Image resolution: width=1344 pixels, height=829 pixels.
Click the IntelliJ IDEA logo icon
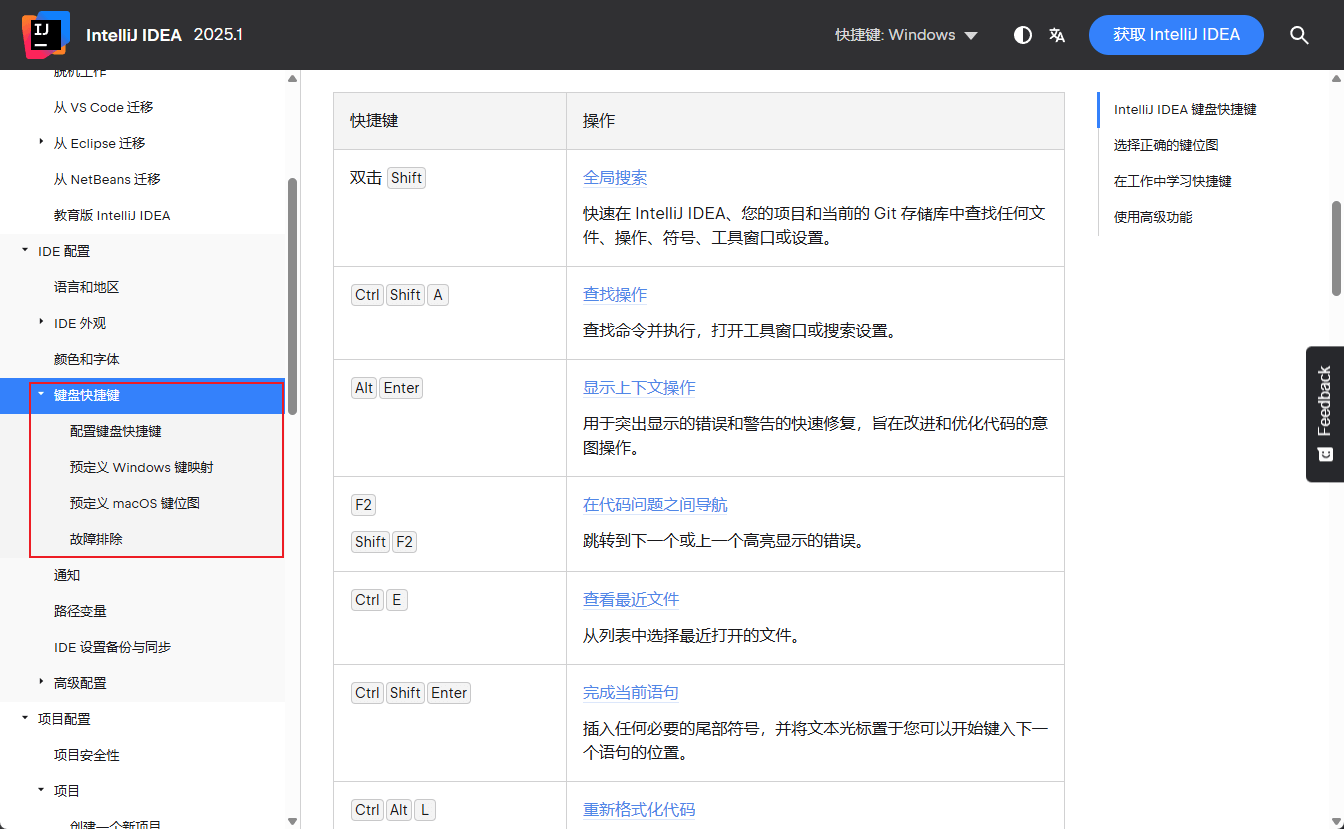coord(46,34)
